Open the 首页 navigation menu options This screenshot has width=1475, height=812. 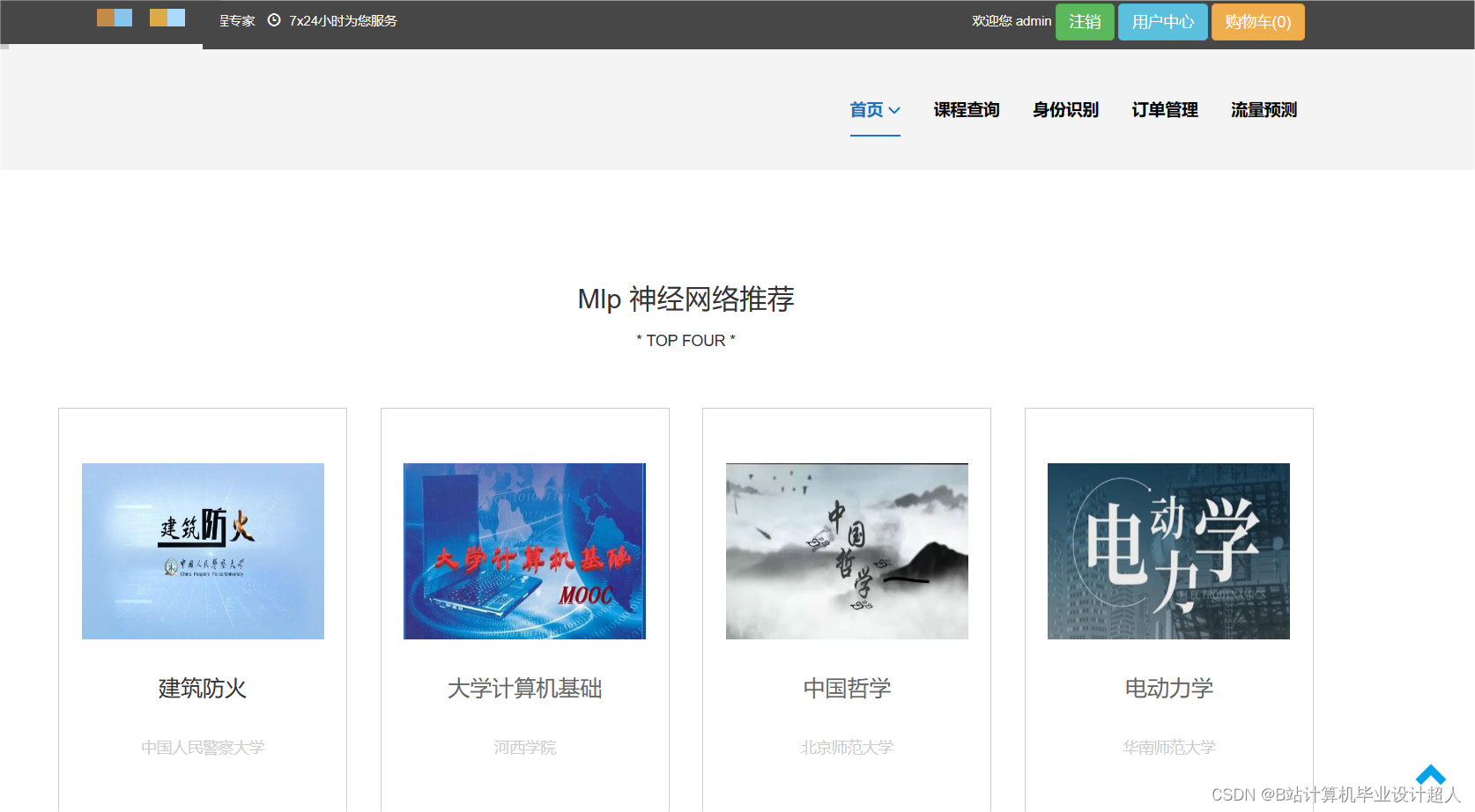coord(867,110)
